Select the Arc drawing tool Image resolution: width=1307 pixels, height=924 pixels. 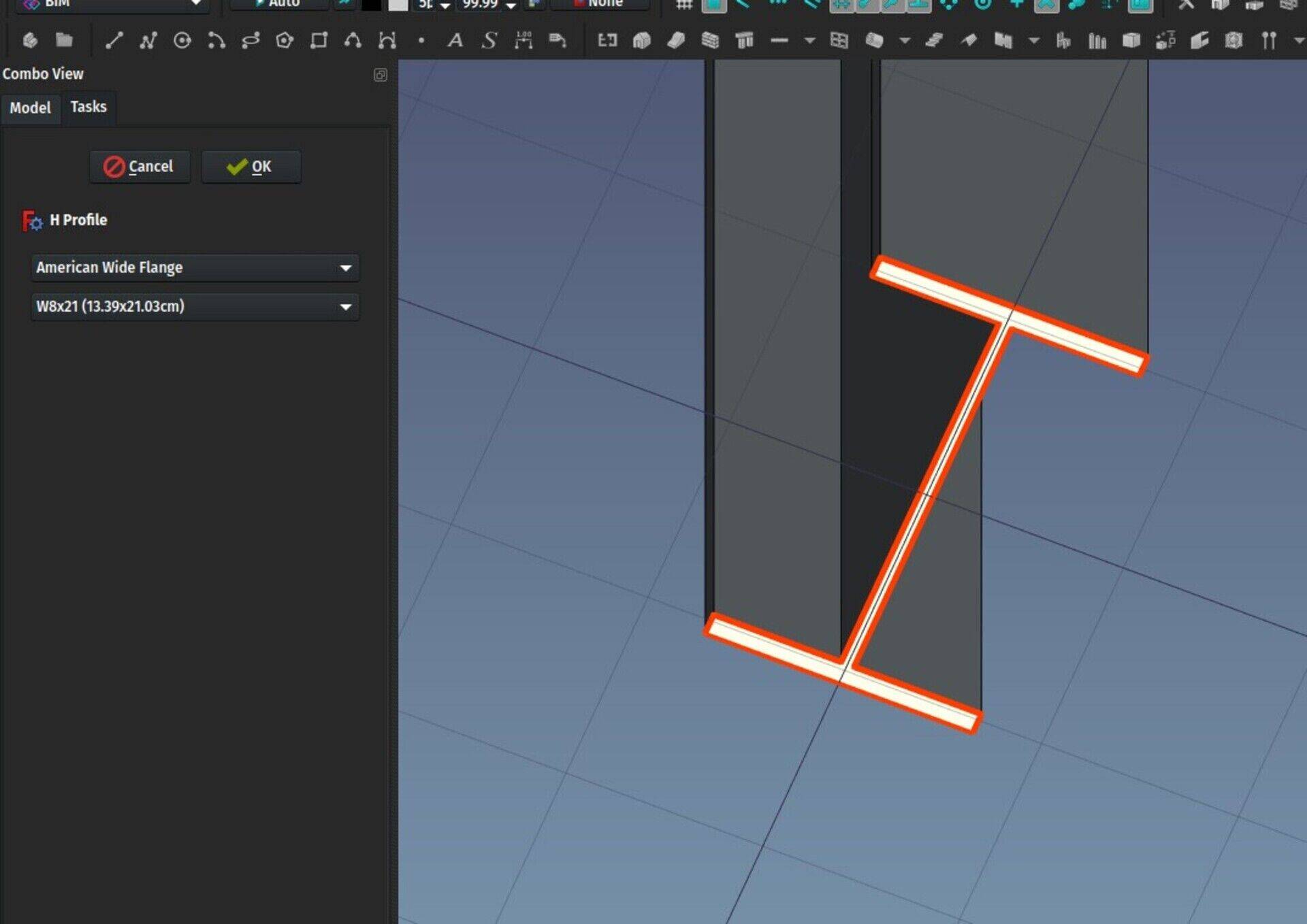216,41
